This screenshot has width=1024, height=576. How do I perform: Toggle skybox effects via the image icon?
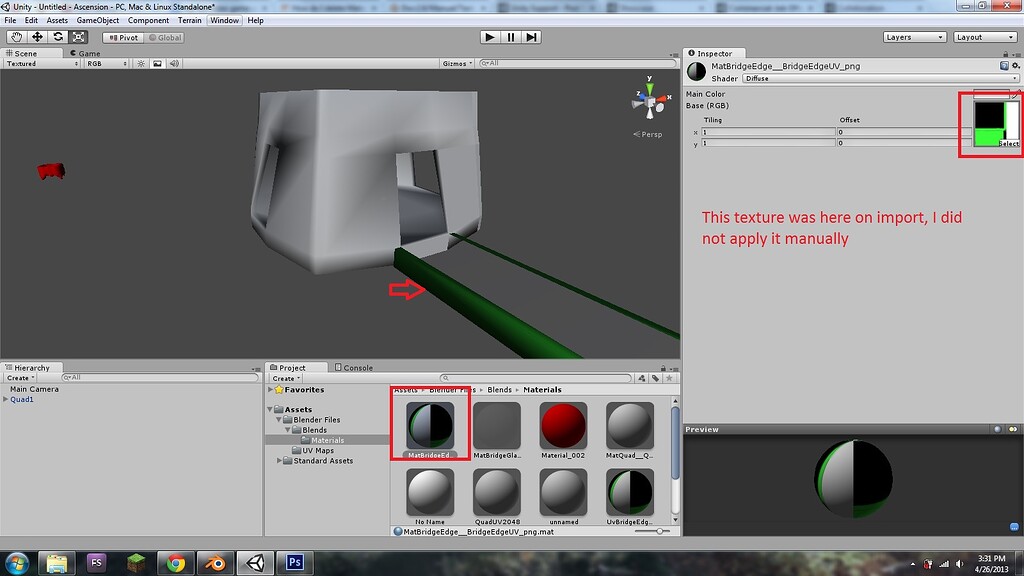point(156,62)
